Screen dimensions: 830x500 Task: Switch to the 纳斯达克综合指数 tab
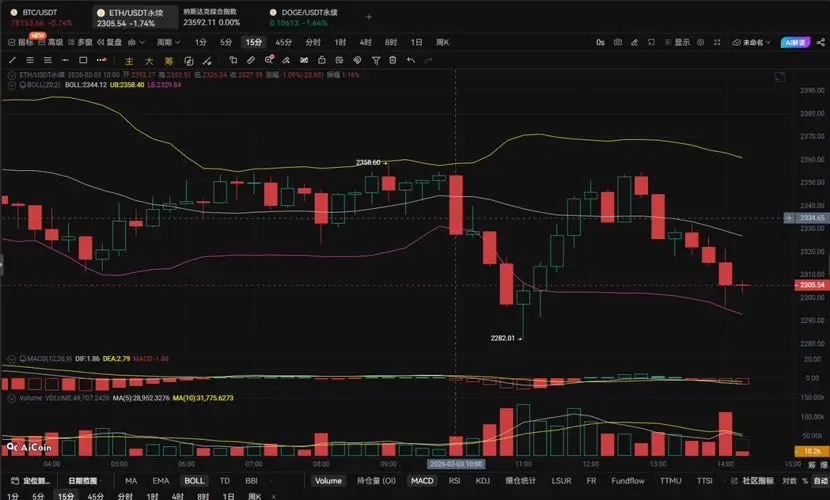coord(212,17)
